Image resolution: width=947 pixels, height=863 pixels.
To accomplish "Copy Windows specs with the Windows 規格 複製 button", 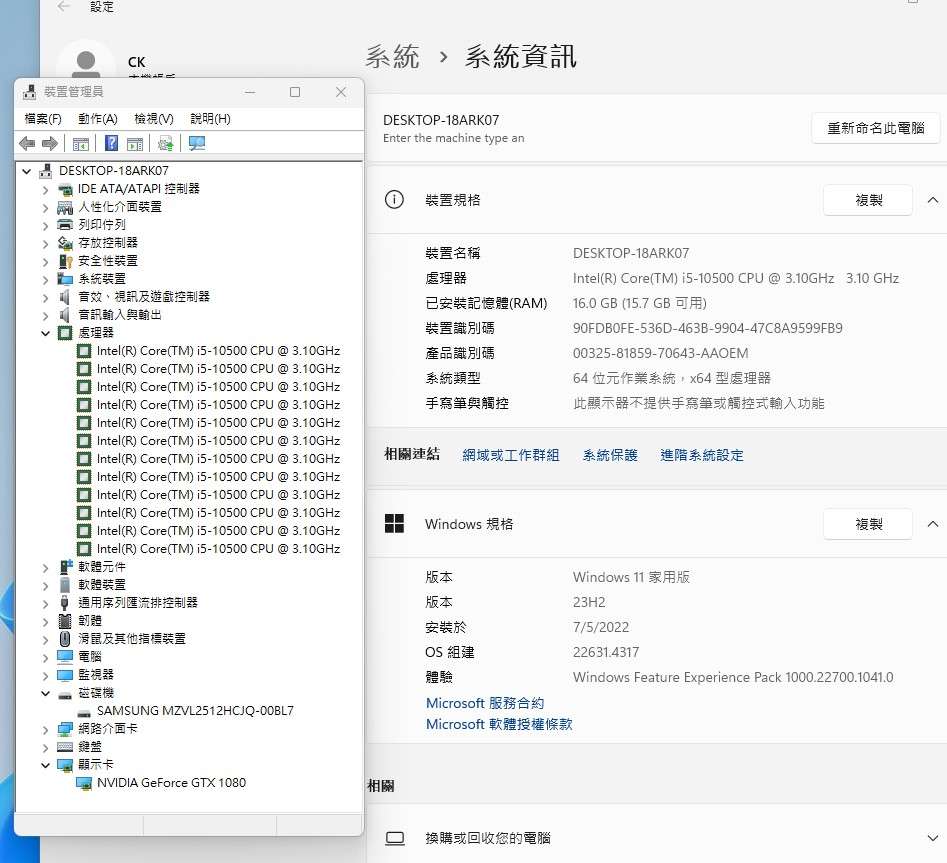I will pos(868,524).
